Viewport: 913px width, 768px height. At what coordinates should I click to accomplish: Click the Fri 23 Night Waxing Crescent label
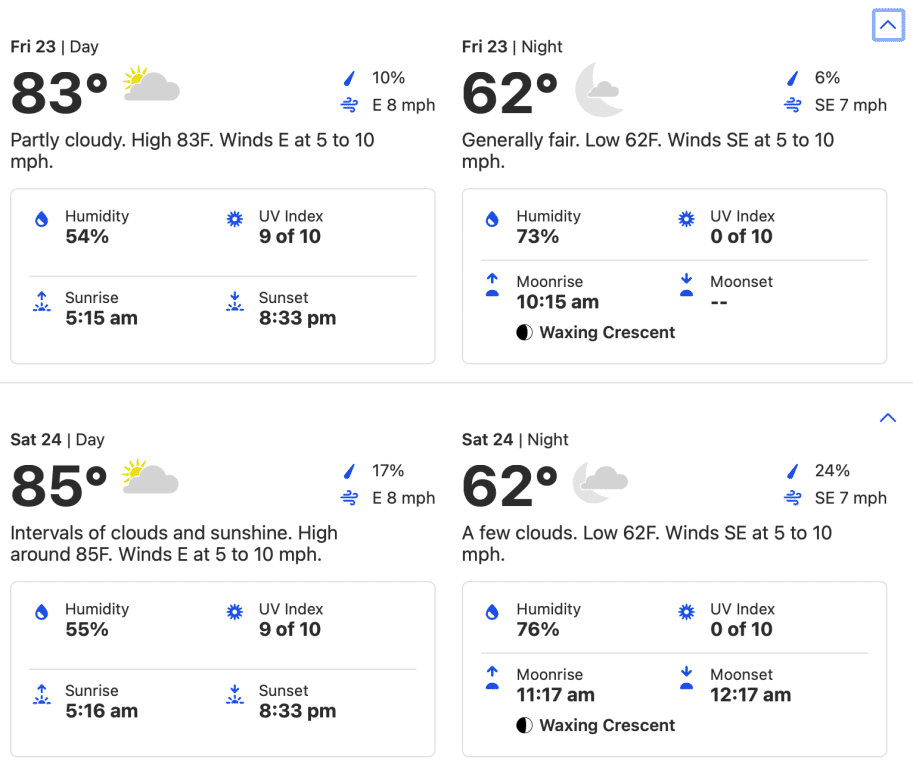607,332
